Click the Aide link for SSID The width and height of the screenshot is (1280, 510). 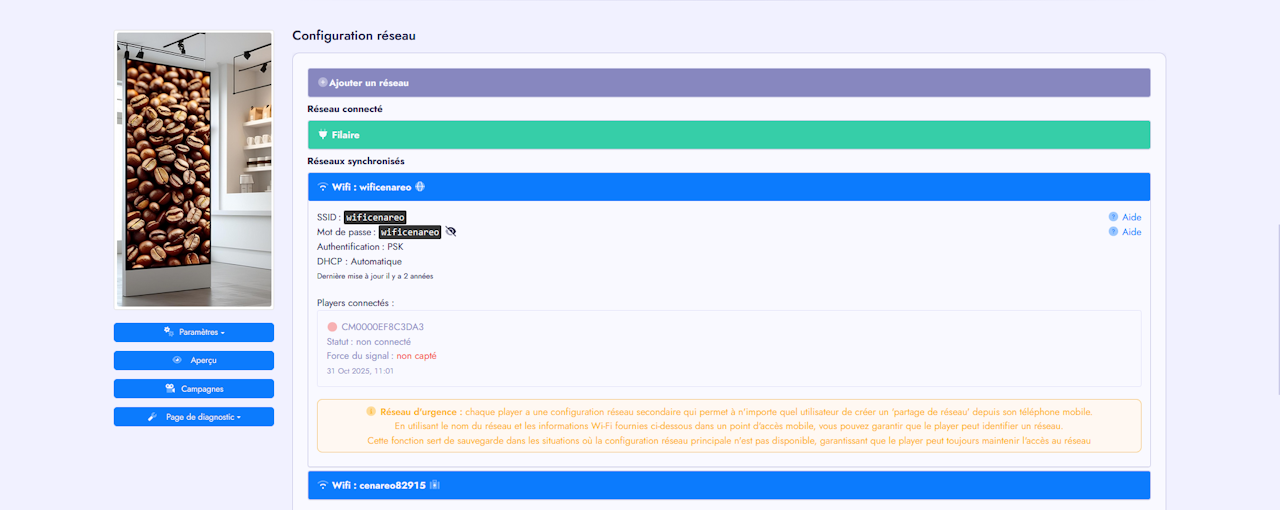click(x=1131, y=217)
